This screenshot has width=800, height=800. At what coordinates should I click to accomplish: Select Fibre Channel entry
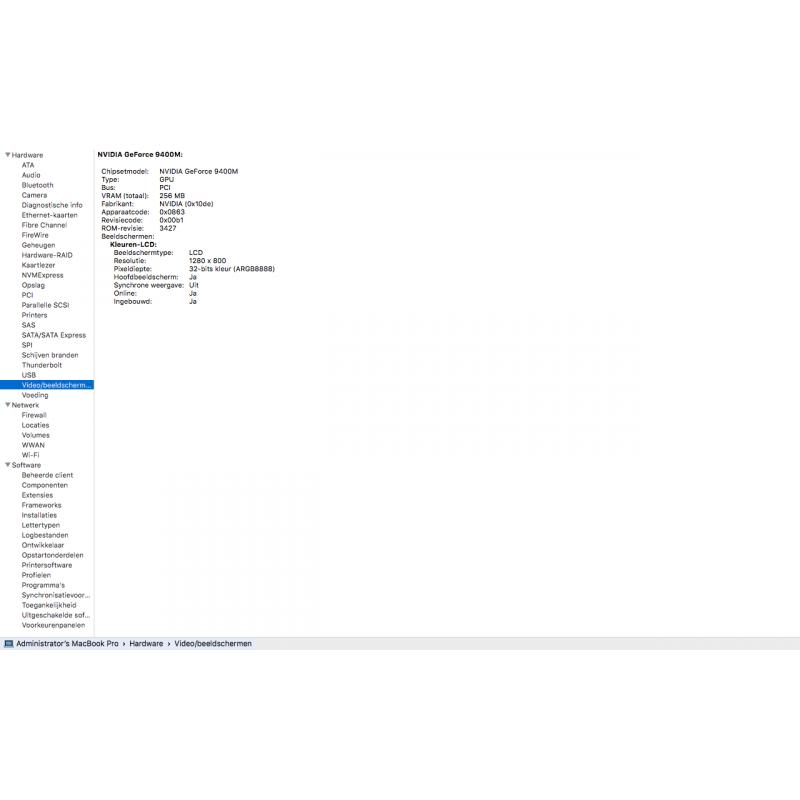44,225
